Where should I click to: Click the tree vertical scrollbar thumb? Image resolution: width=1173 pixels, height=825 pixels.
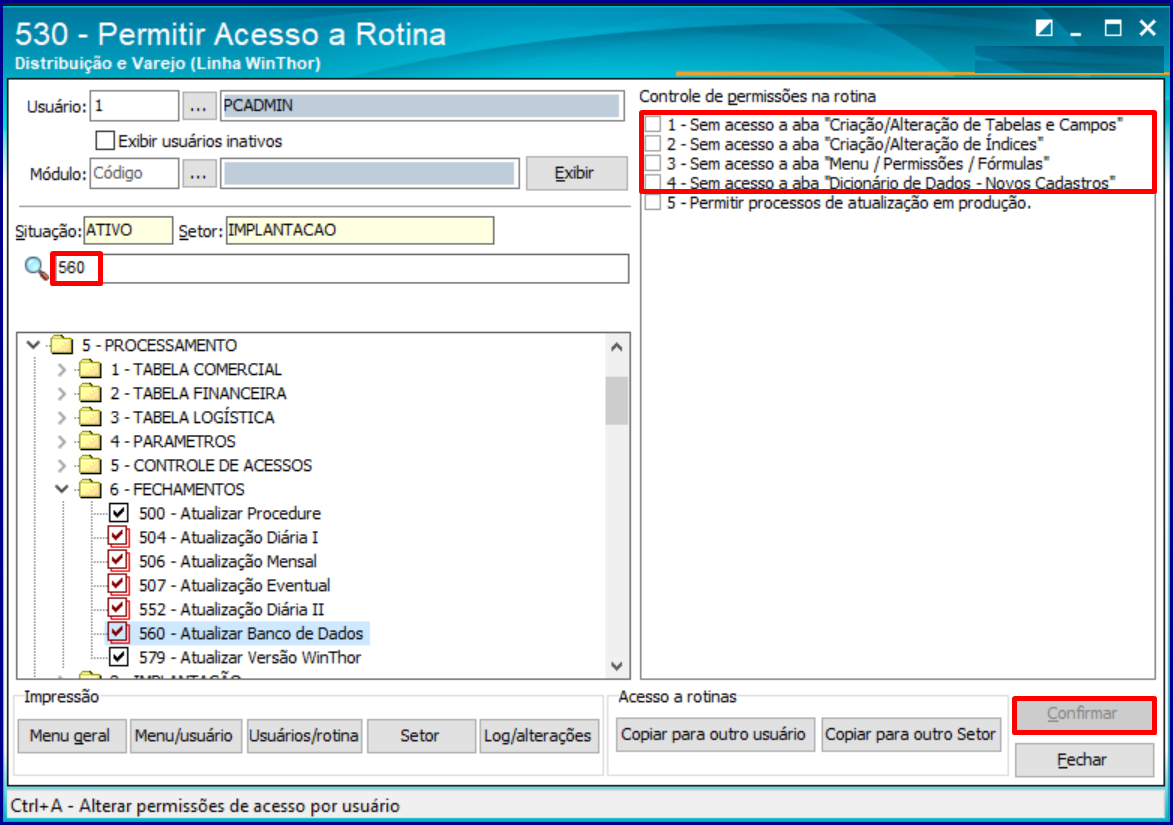pos(616,400)
